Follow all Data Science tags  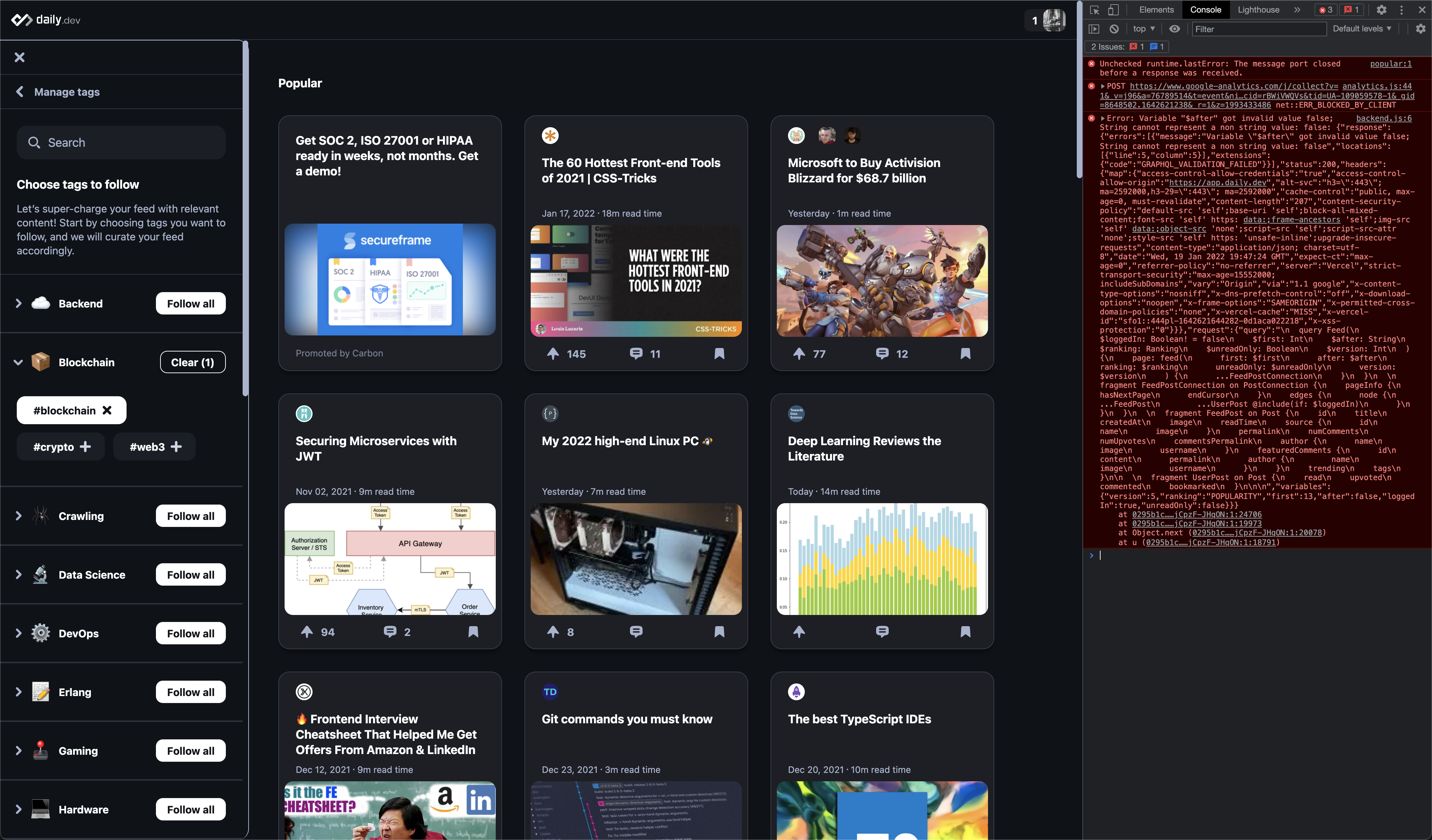(191, 575)
